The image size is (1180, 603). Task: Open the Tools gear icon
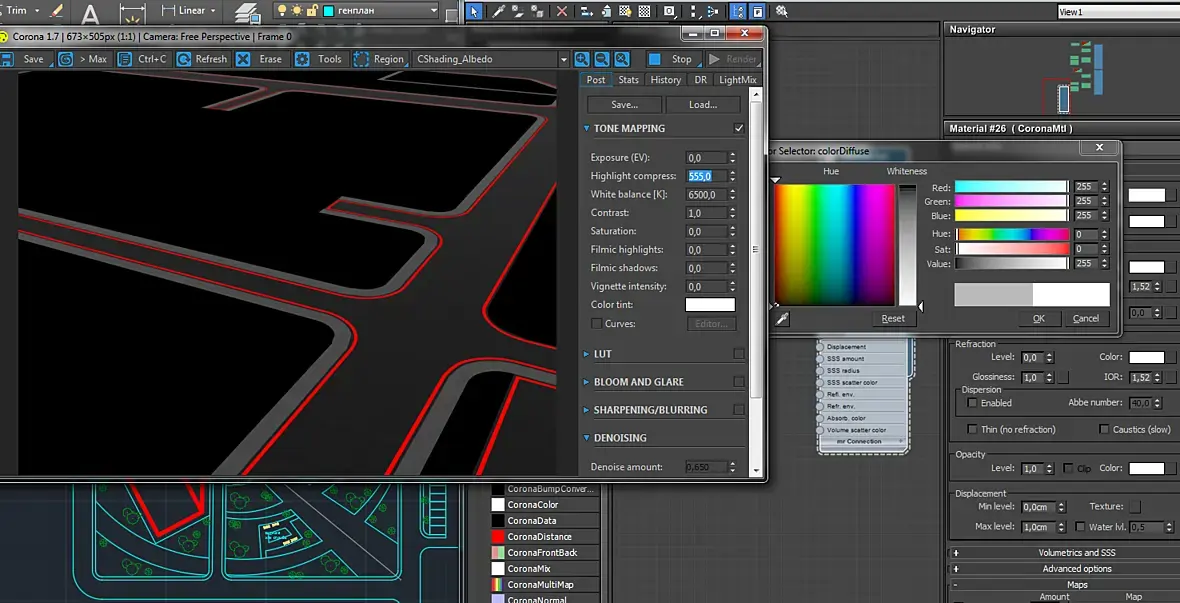click(x=302, y=59)
